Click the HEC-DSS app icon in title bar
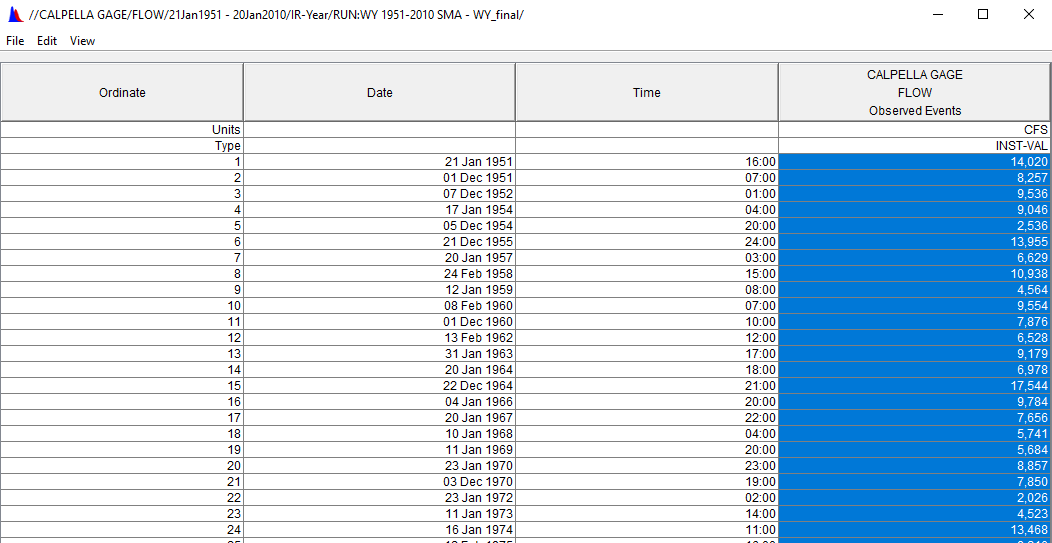 click(14, 14)
